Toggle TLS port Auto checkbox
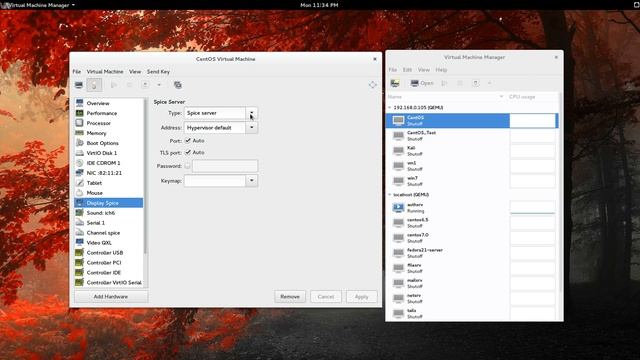The image size is (640, 360). point(188,152)
